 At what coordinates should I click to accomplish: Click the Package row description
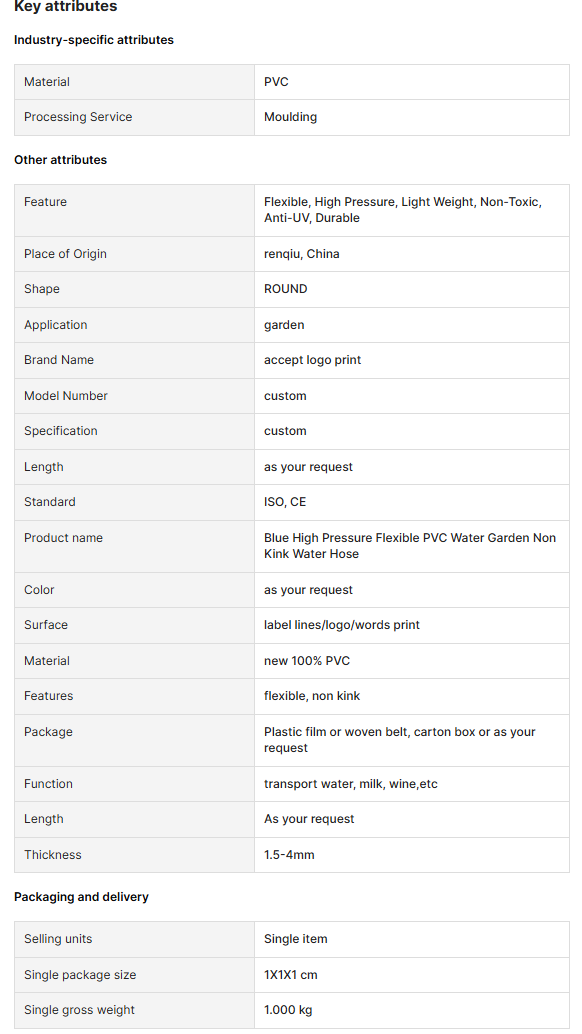pyautogui.click(x=399, y=740)
